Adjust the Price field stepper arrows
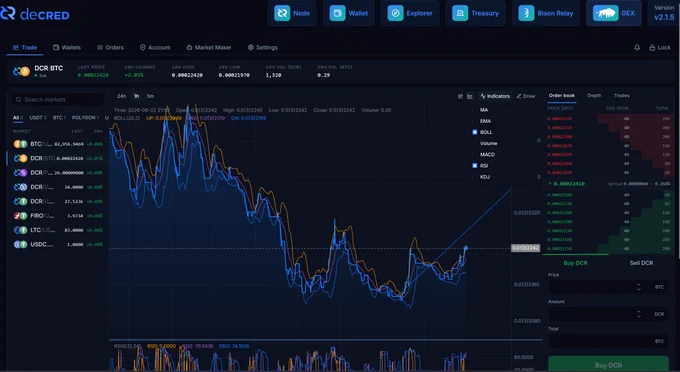680x372 pixels. pyautogui.click(x=639, y=287)
